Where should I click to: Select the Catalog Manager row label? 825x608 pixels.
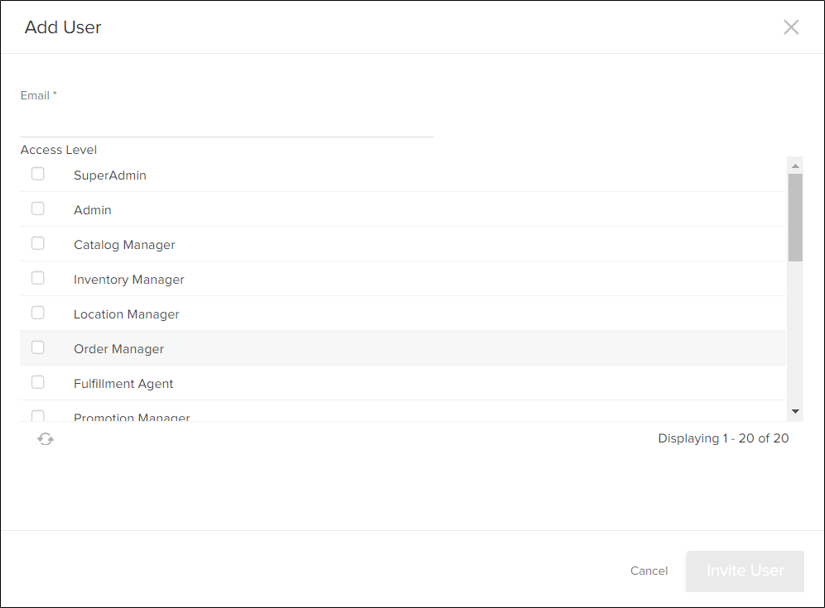point(124,244)
